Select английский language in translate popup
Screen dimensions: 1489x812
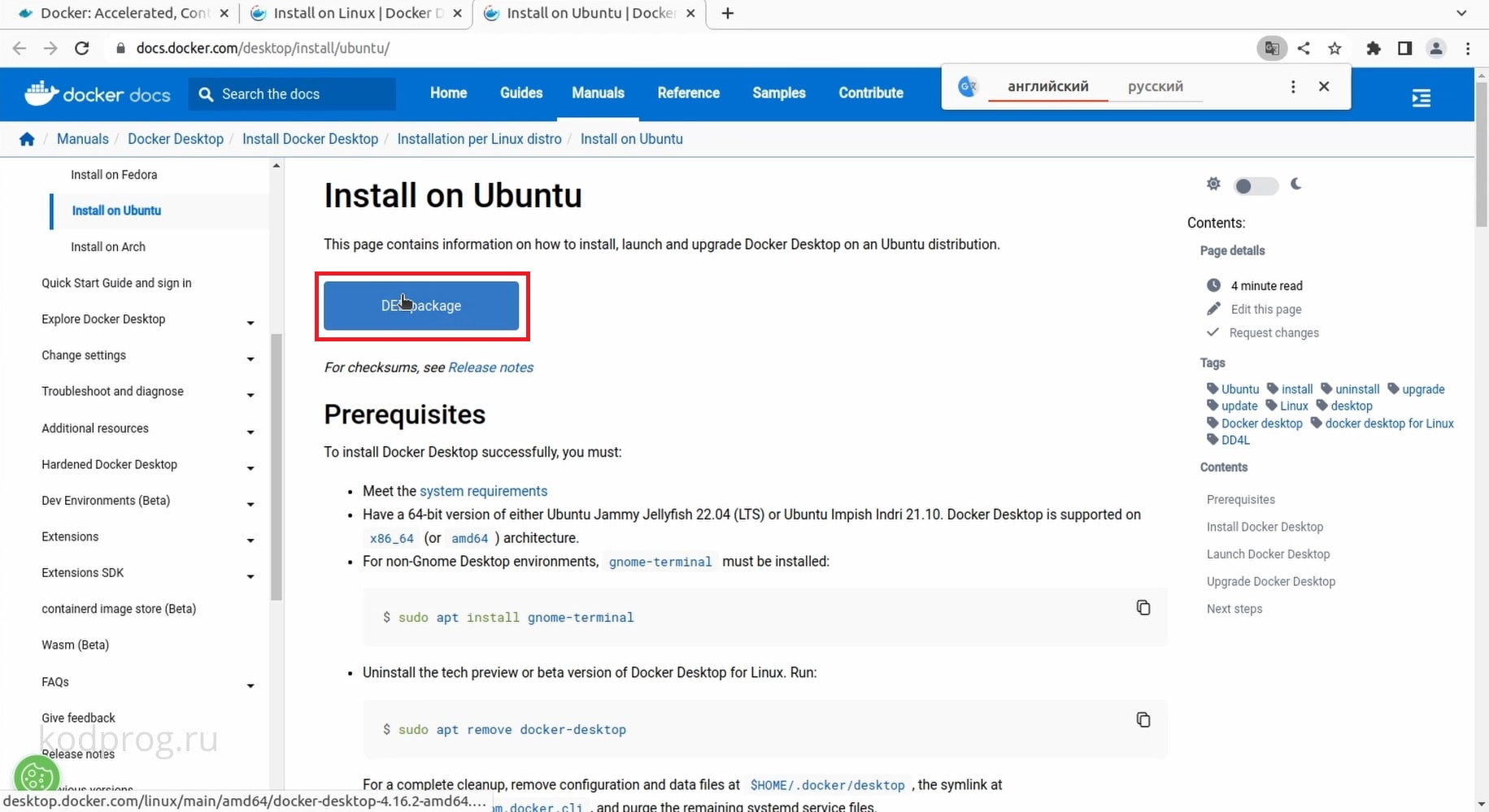(x=1047, y=86)
